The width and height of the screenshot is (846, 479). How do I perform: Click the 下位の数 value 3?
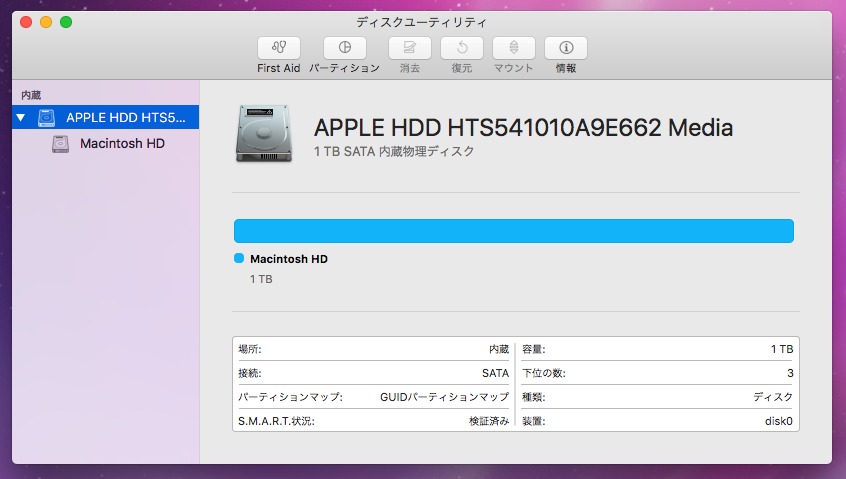pos(790,373)
